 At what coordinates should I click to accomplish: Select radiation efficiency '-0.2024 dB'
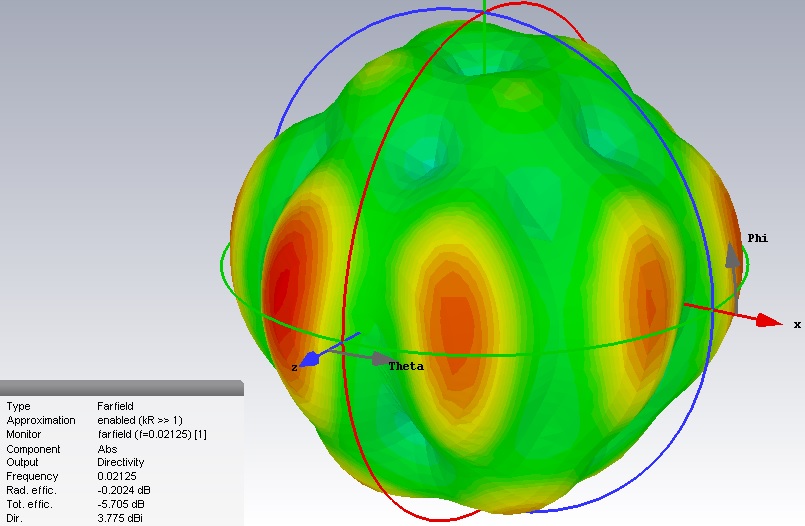coord(124,490)
